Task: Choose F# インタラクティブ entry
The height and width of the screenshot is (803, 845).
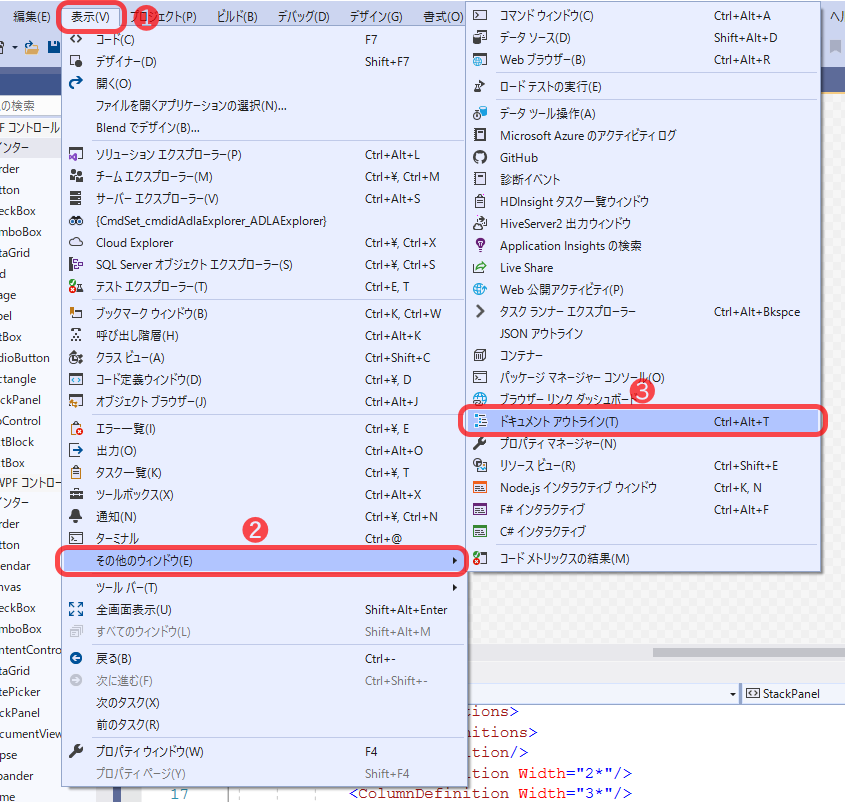Action: coord(642,509)
